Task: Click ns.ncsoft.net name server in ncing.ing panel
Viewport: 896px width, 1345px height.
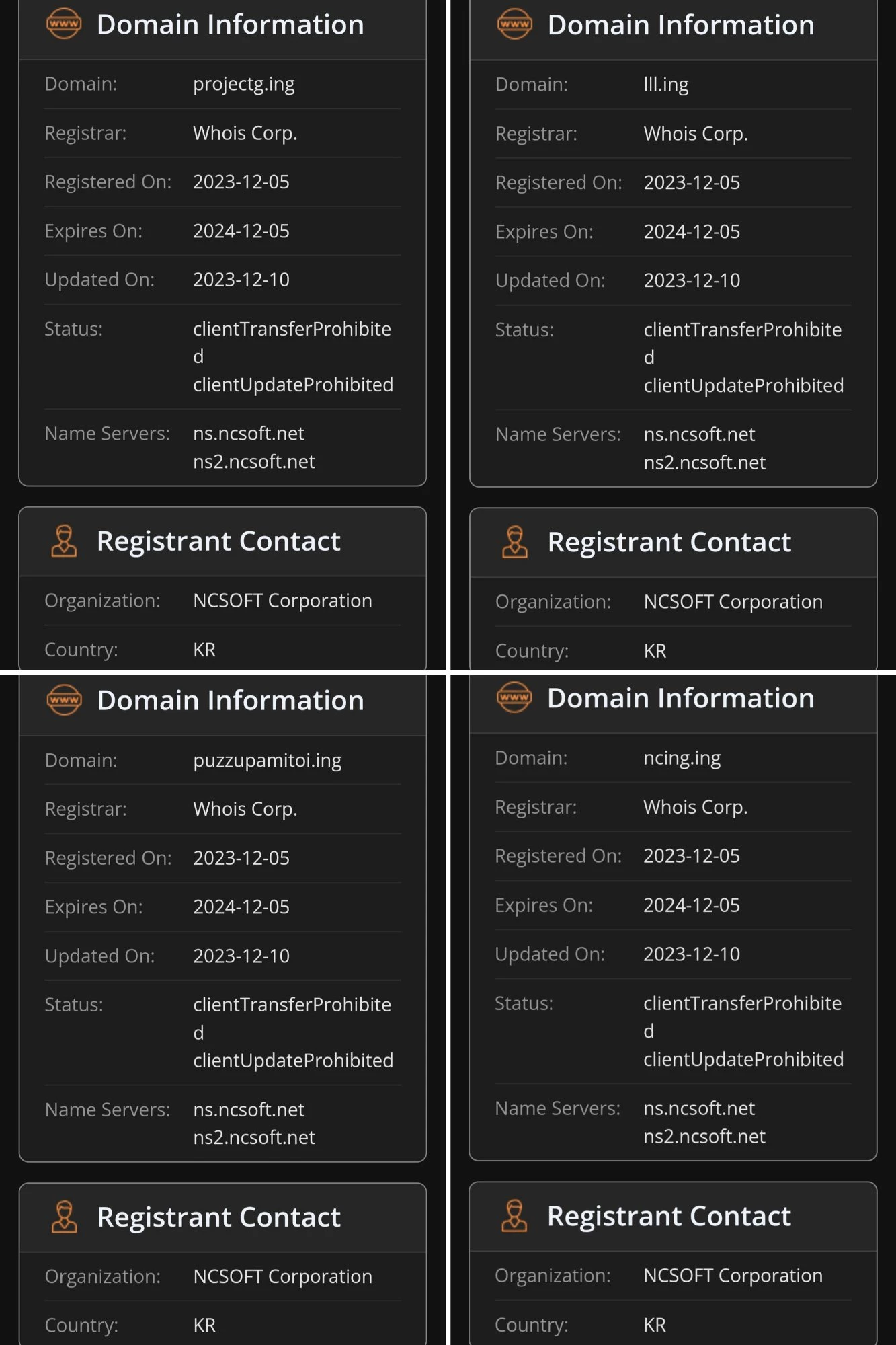Action: (x=698, y=1108)
